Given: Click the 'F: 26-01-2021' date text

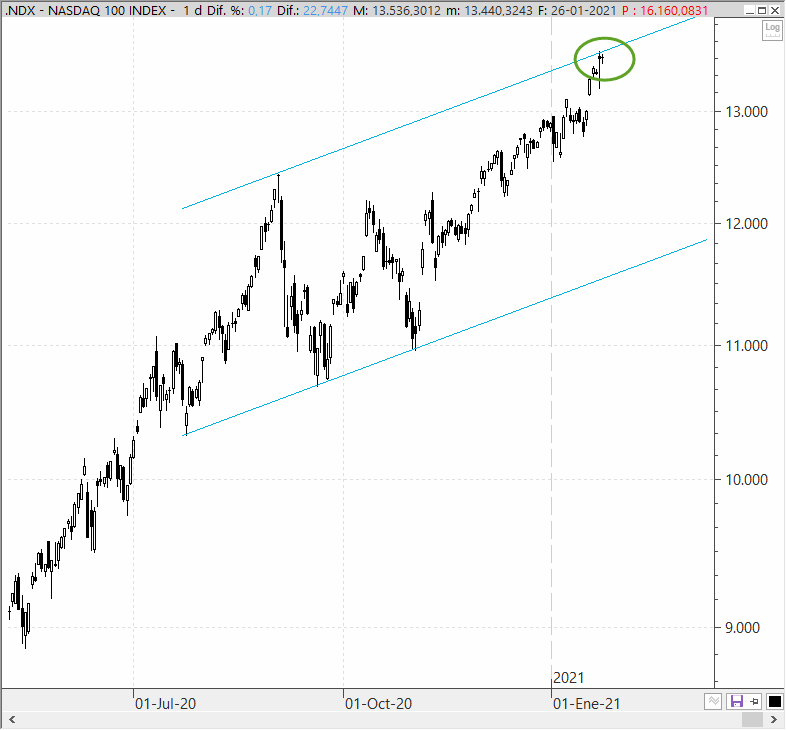Looking at the screenshot, I should click(576, 11).
